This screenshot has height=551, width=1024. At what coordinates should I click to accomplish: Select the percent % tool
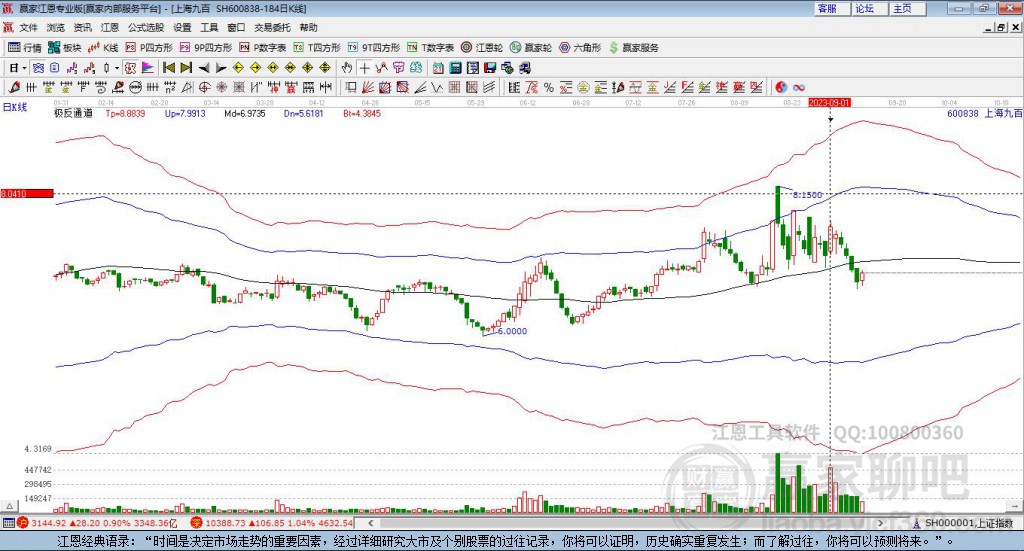[549, 87]
